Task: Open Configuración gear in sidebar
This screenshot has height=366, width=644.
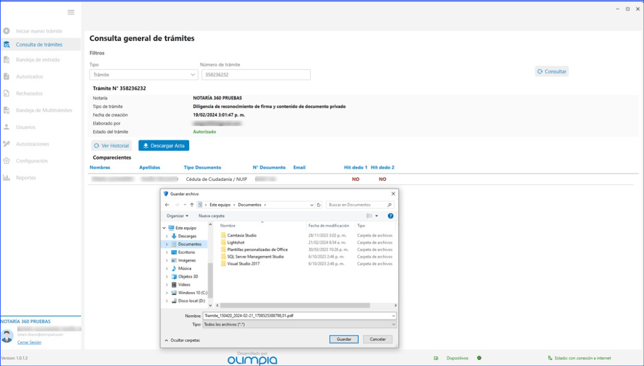Action: [7, 161]
